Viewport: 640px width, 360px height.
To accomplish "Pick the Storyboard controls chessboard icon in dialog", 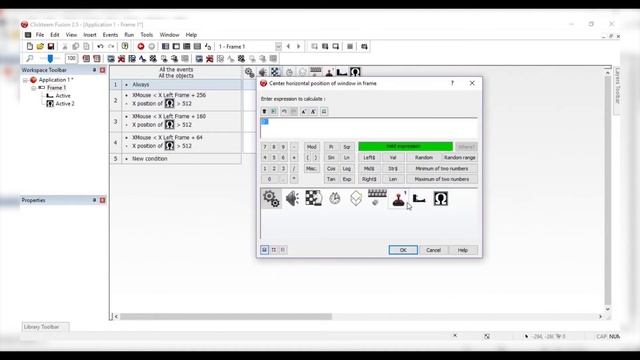I will pyautogui.click(x=313, y=198).
